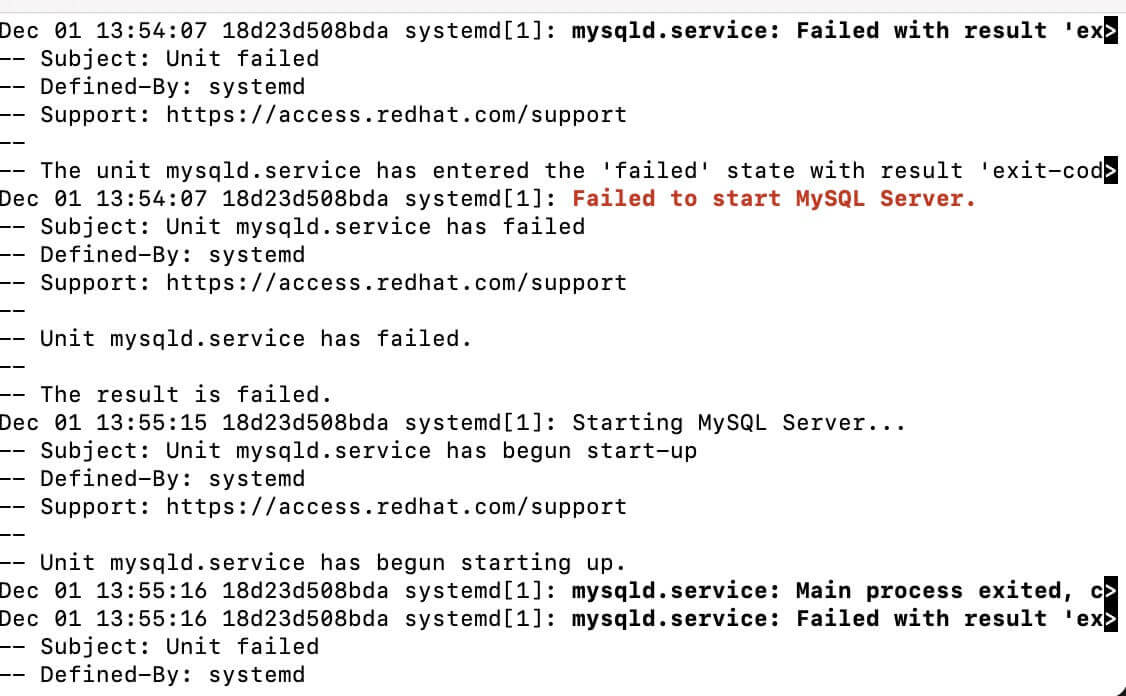This screenshot has height=696, width=1126.
Task: Click truncation marker on 'Main process exited' line
Action: [1110, 591]
